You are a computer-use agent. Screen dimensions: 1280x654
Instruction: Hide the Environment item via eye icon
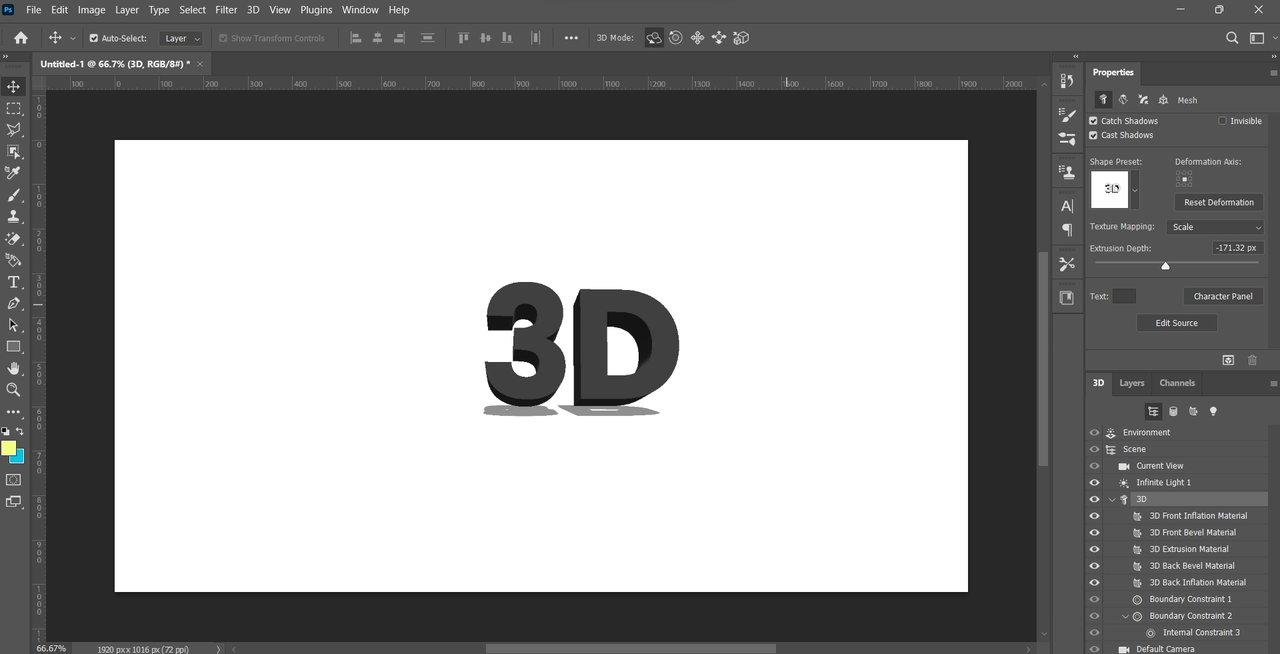[1094, 433]
